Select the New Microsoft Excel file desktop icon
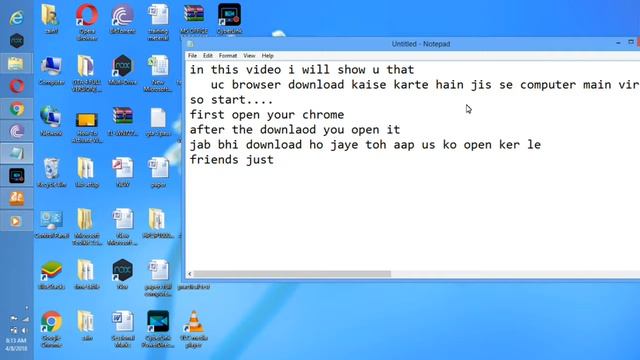This screenshot has height=360, width=640. (158, 74)
